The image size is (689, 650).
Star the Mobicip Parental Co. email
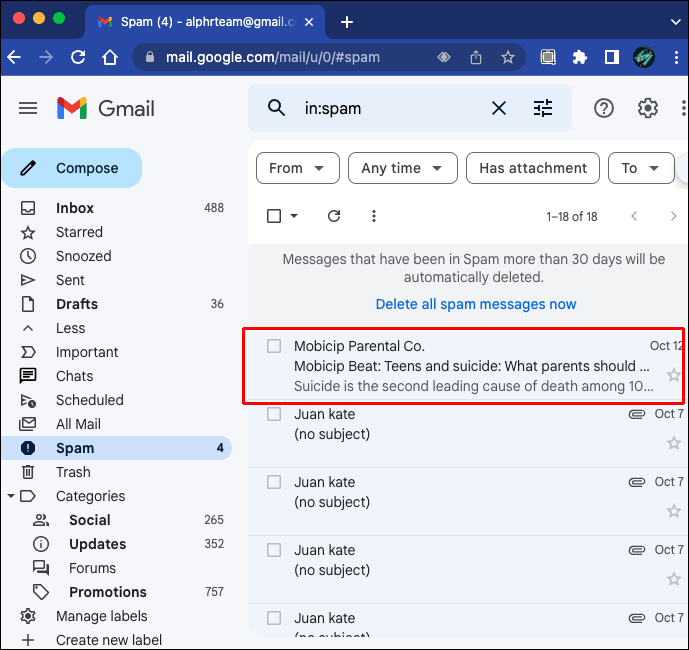click(674, 375)
